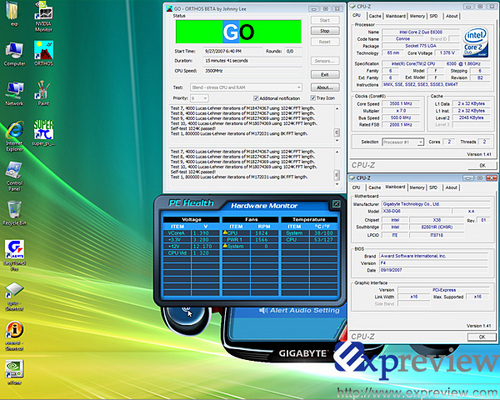Click the upper log pane scrollbar in ORTHOS
The width and height of the screenshot is (500, 400).
tap(337, 125)
